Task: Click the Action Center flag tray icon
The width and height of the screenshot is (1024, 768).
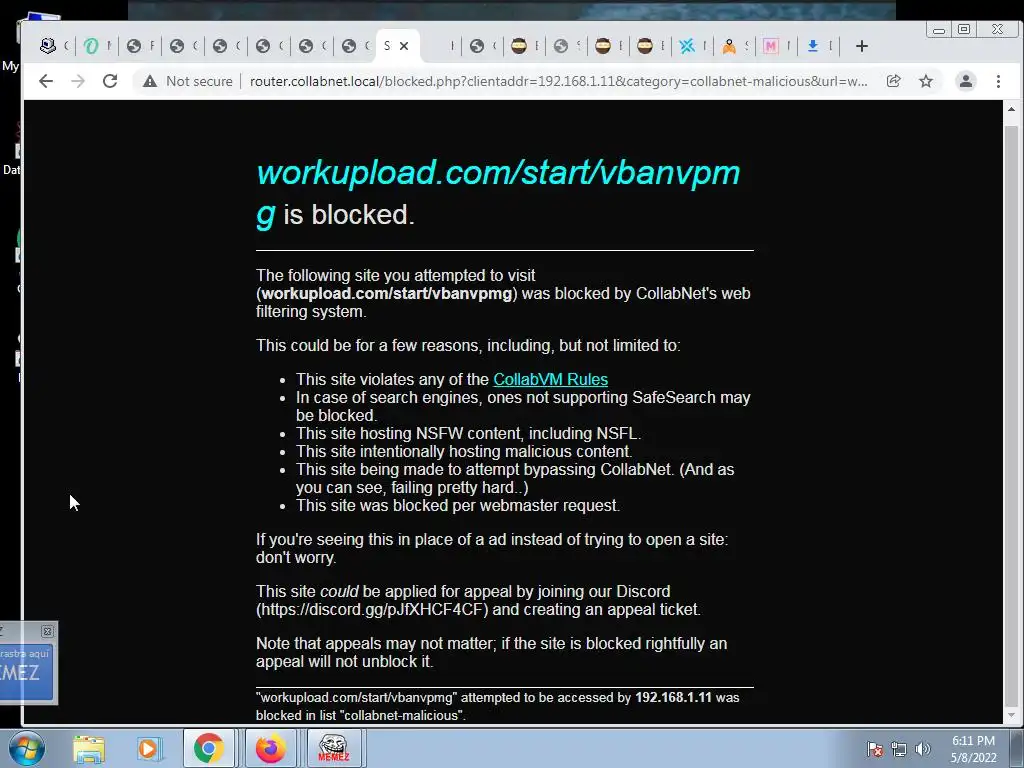Action: click(x=874, y=749)
